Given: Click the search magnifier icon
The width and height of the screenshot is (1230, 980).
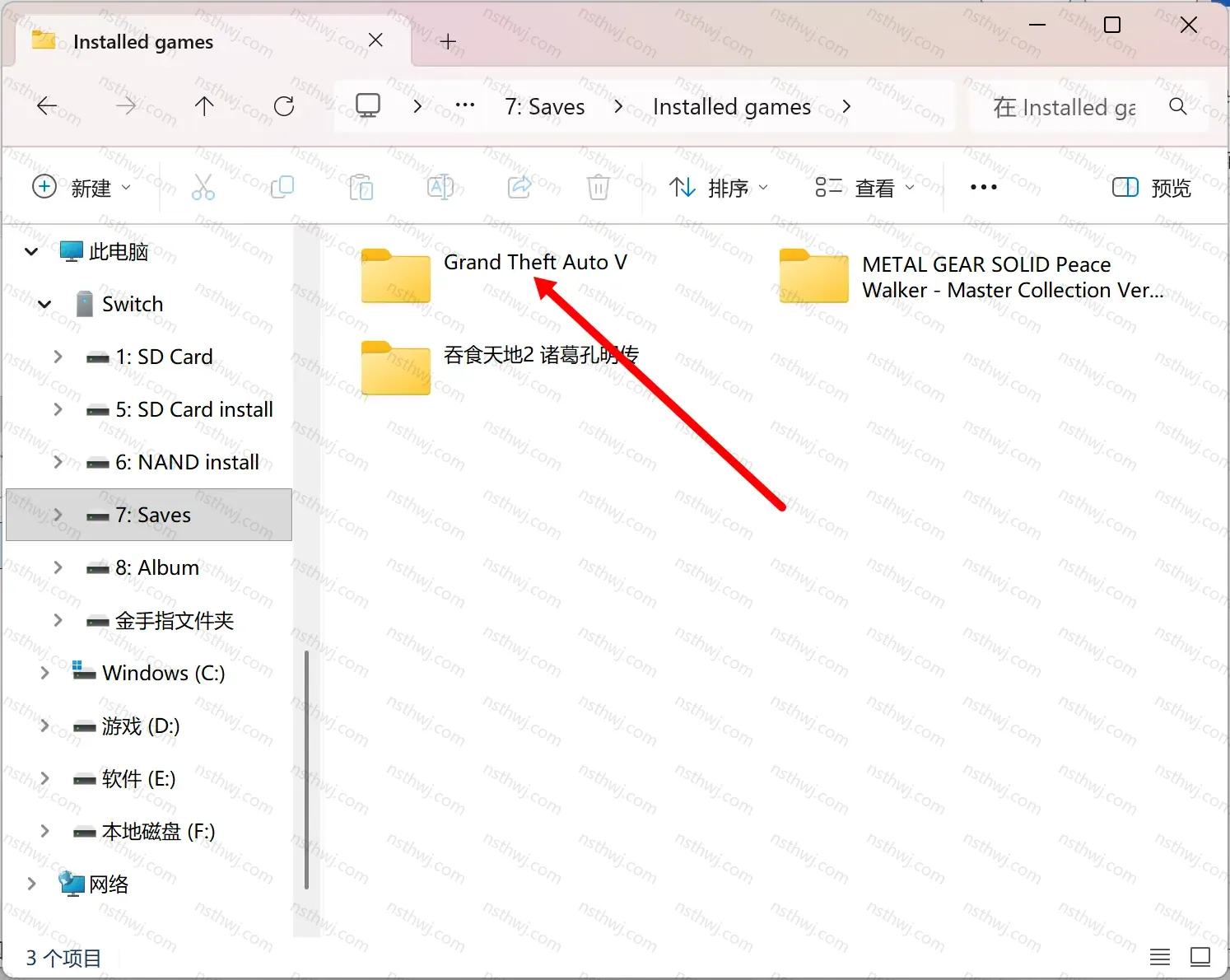Looking at the screenshot, I should [x=1178, y=106].
